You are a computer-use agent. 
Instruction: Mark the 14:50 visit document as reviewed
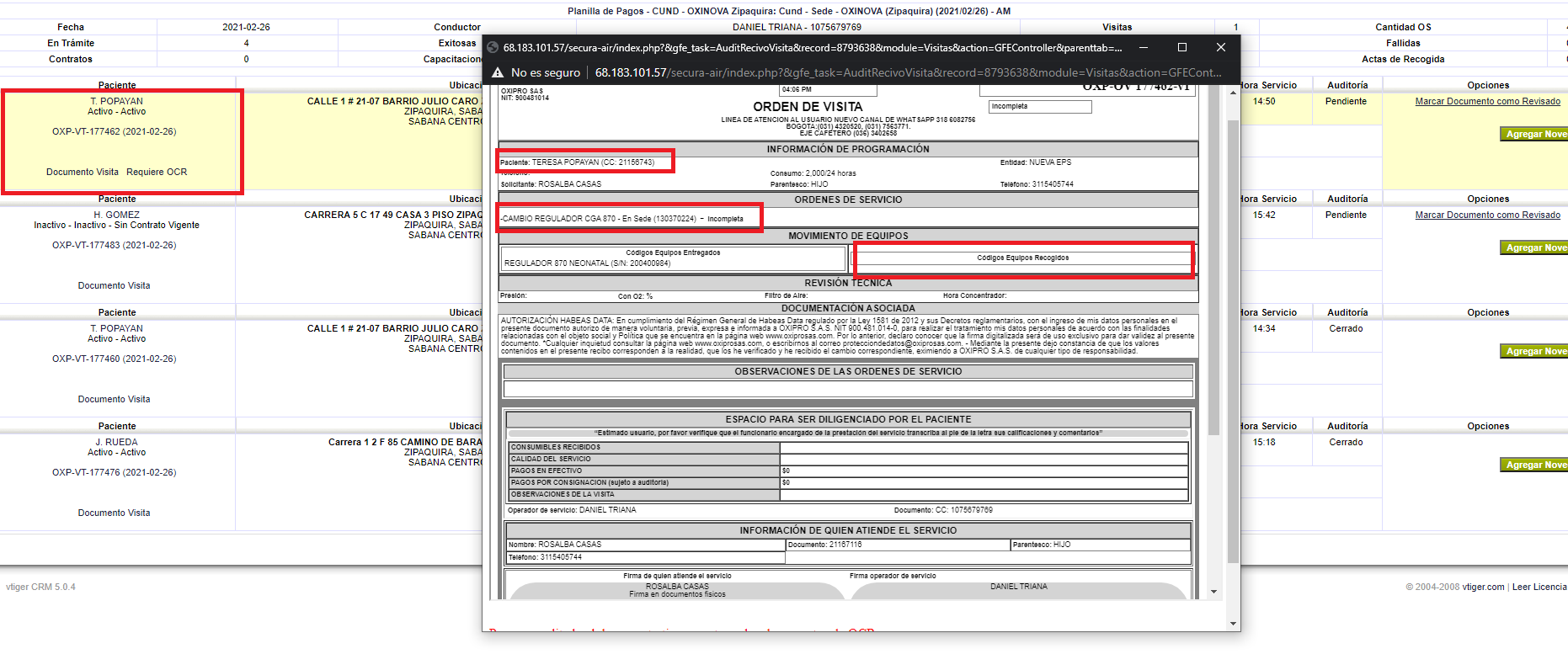pyautogui.click(x=1487, y=101)
